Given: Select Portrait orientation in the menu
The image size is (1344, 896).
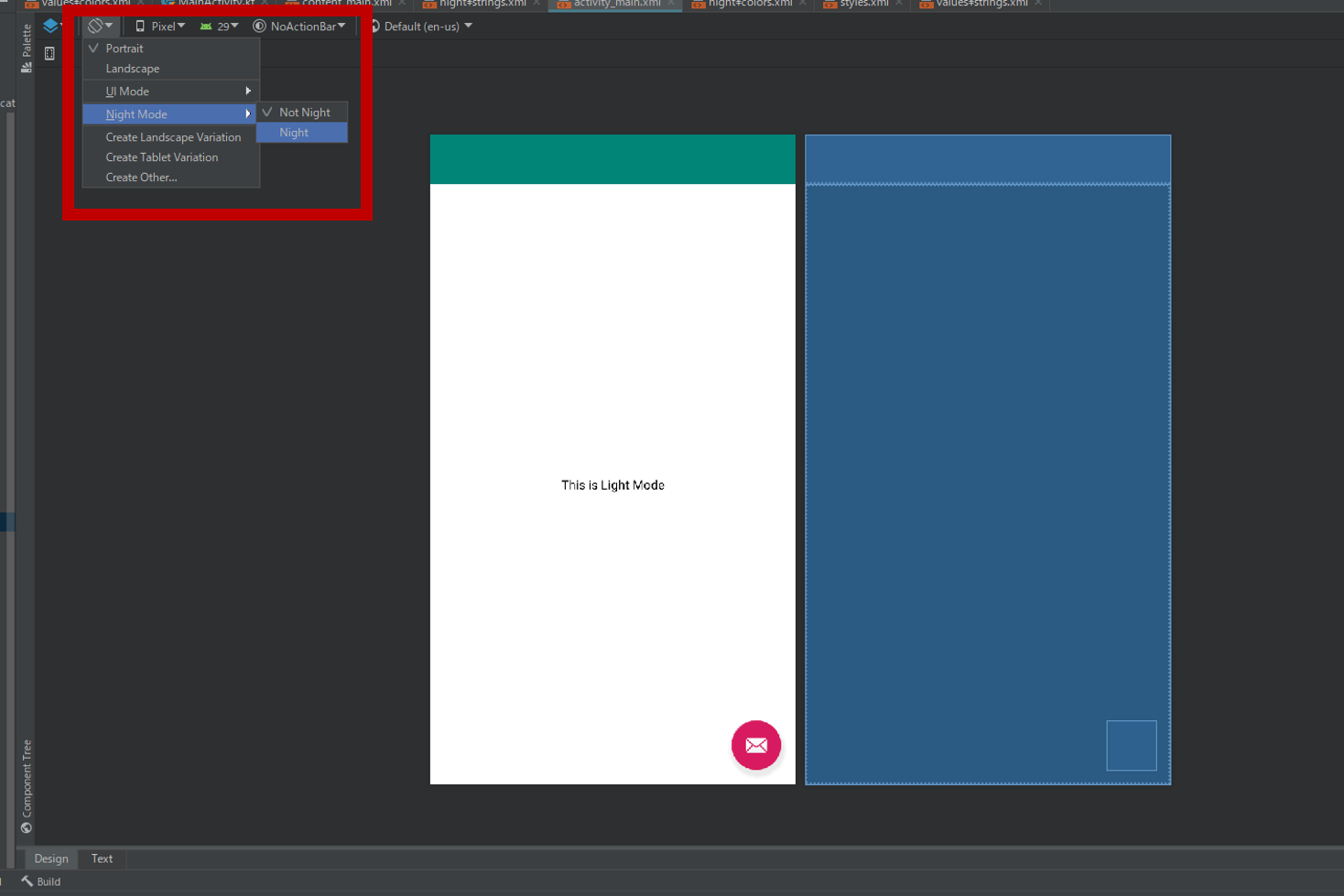Looking at the screenshot, I should (125, 49).
